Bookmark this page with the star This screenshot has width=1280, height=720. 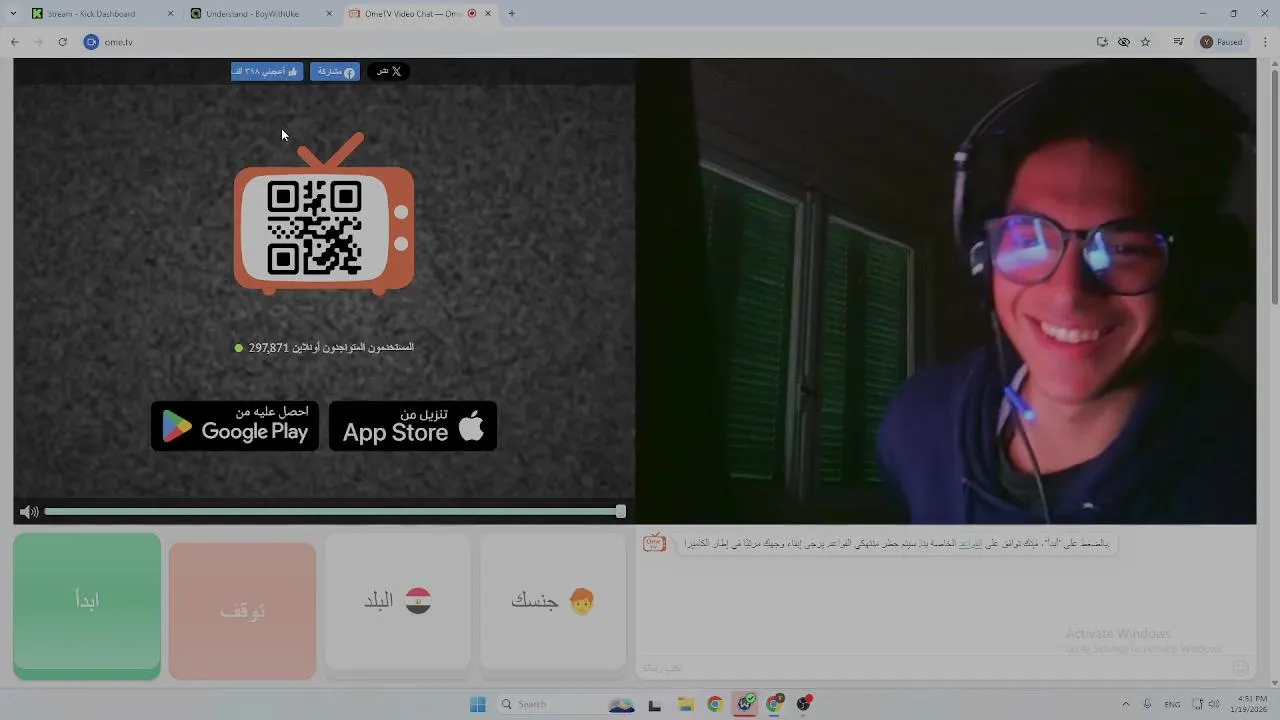[1146, 42]
